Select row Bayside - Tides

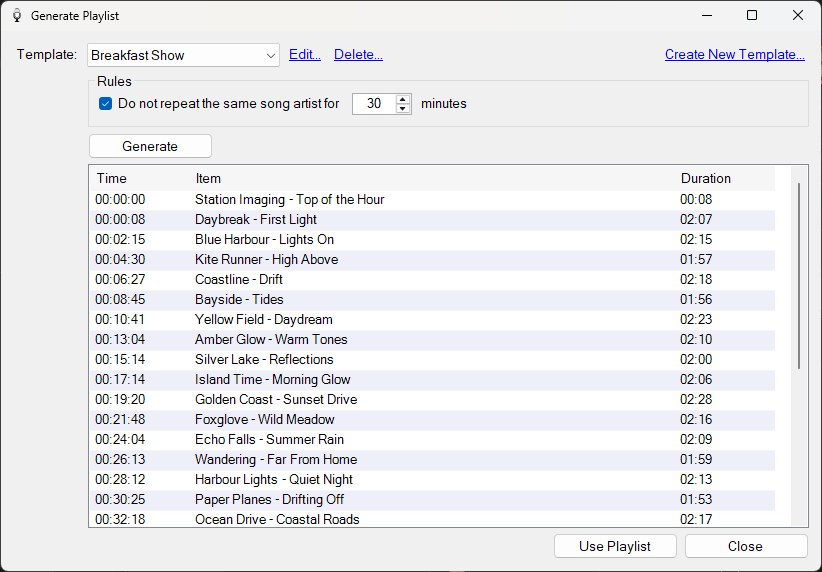click(x=432, y=299)
